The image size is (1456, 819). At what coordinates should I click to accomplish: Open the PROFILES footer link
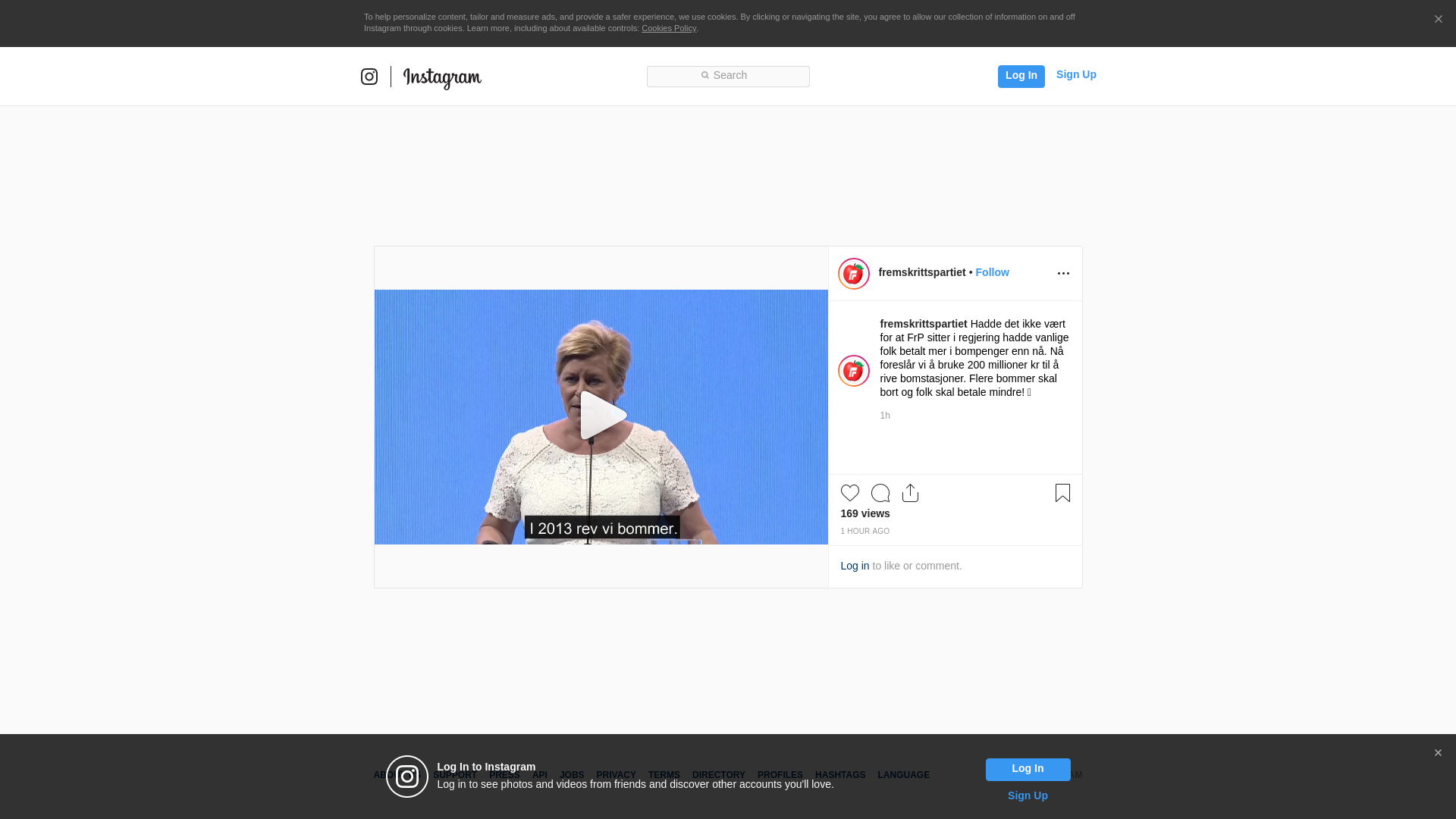click(x=780, y=775)
